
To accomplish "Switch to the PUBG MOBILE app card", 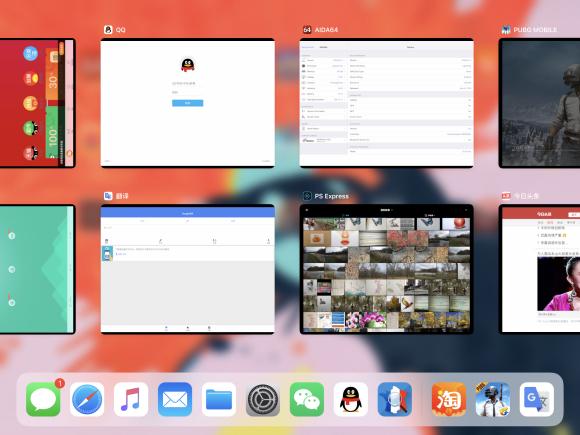I will point(539,103).
